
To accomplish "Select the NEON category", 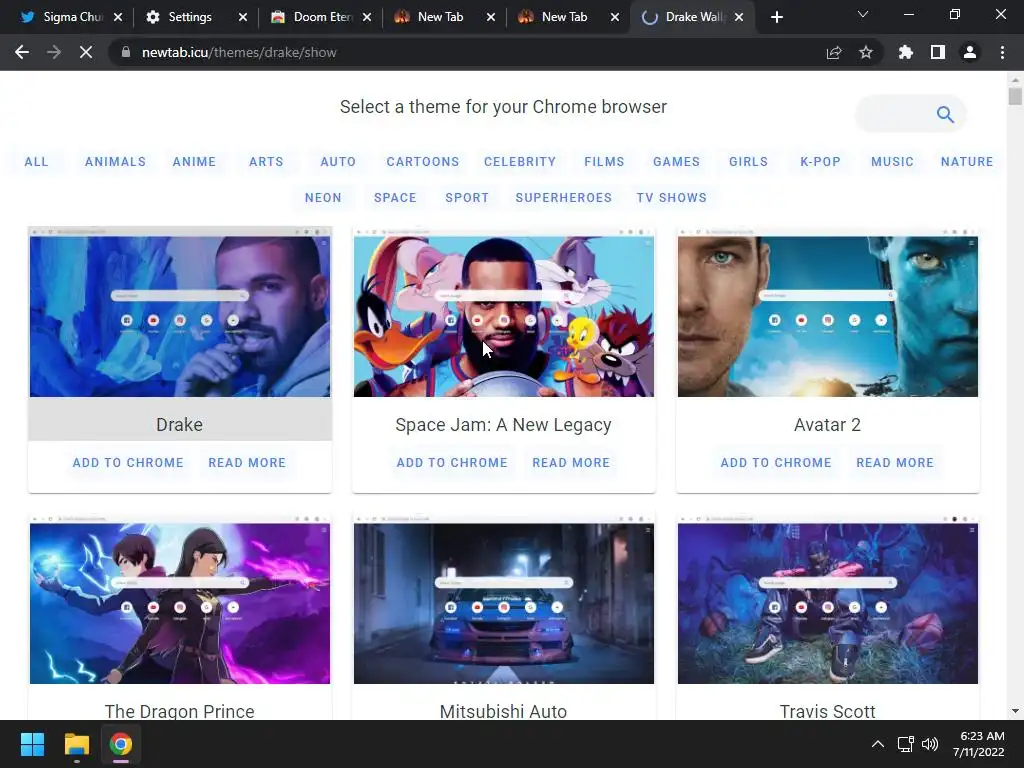I will click(323, 197).
